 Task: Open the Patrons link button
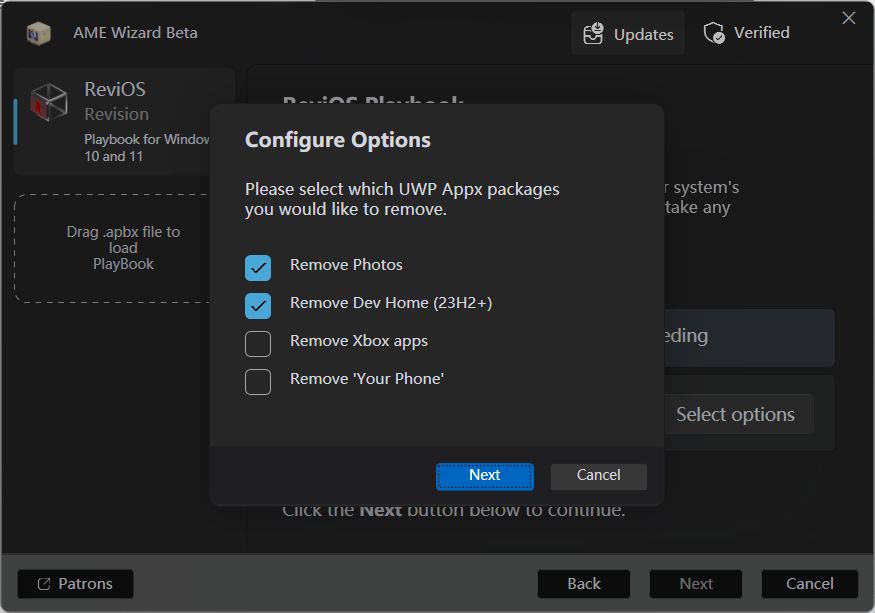pyautogui.click(x=75, y=584)
